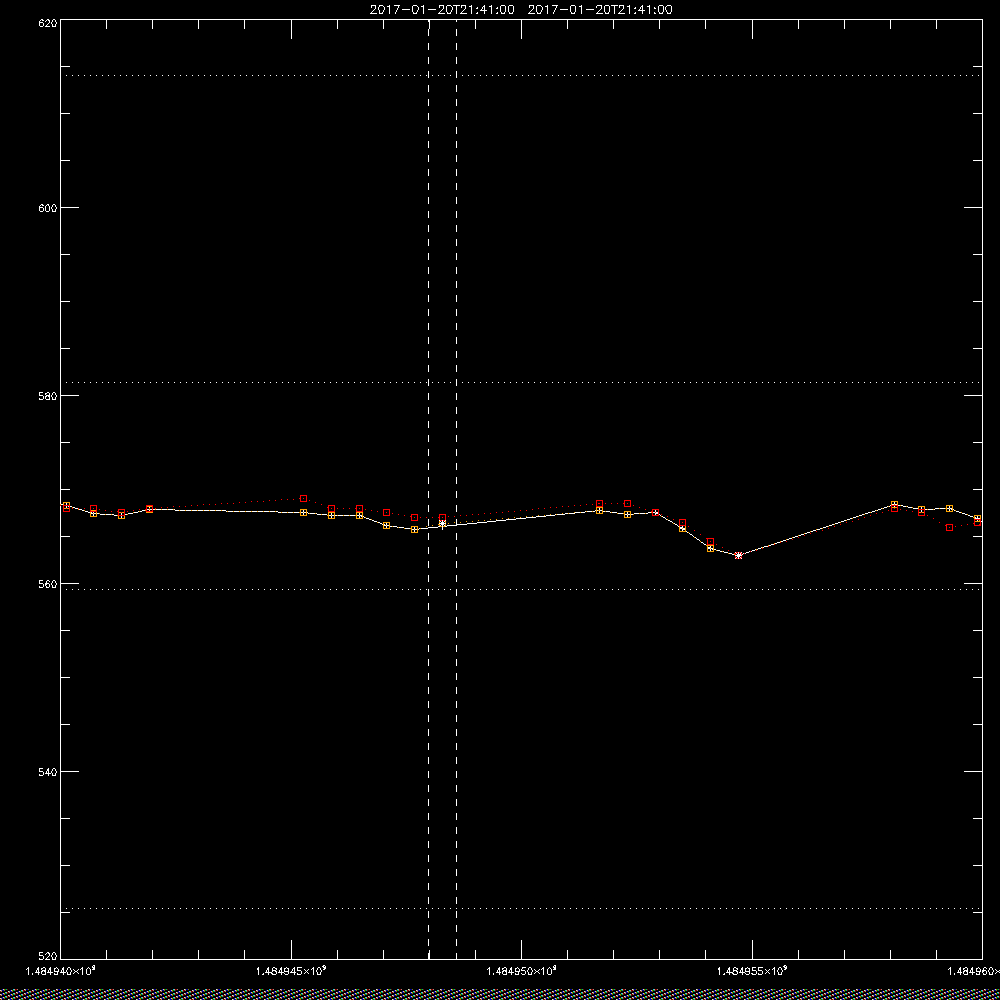Select the 580 y-axis label
Viewport: 1000px width, 1000px height.
[48, 395]
